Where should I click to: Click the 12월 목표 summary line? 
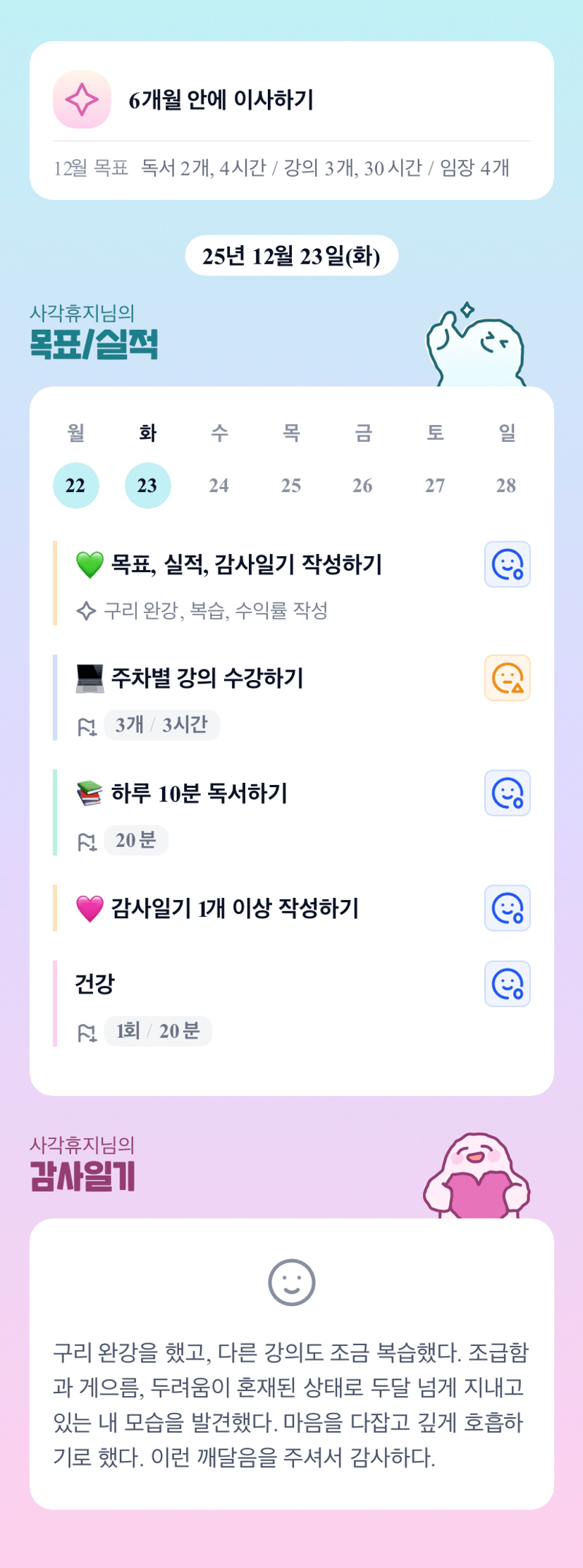(x=281, y=168)
